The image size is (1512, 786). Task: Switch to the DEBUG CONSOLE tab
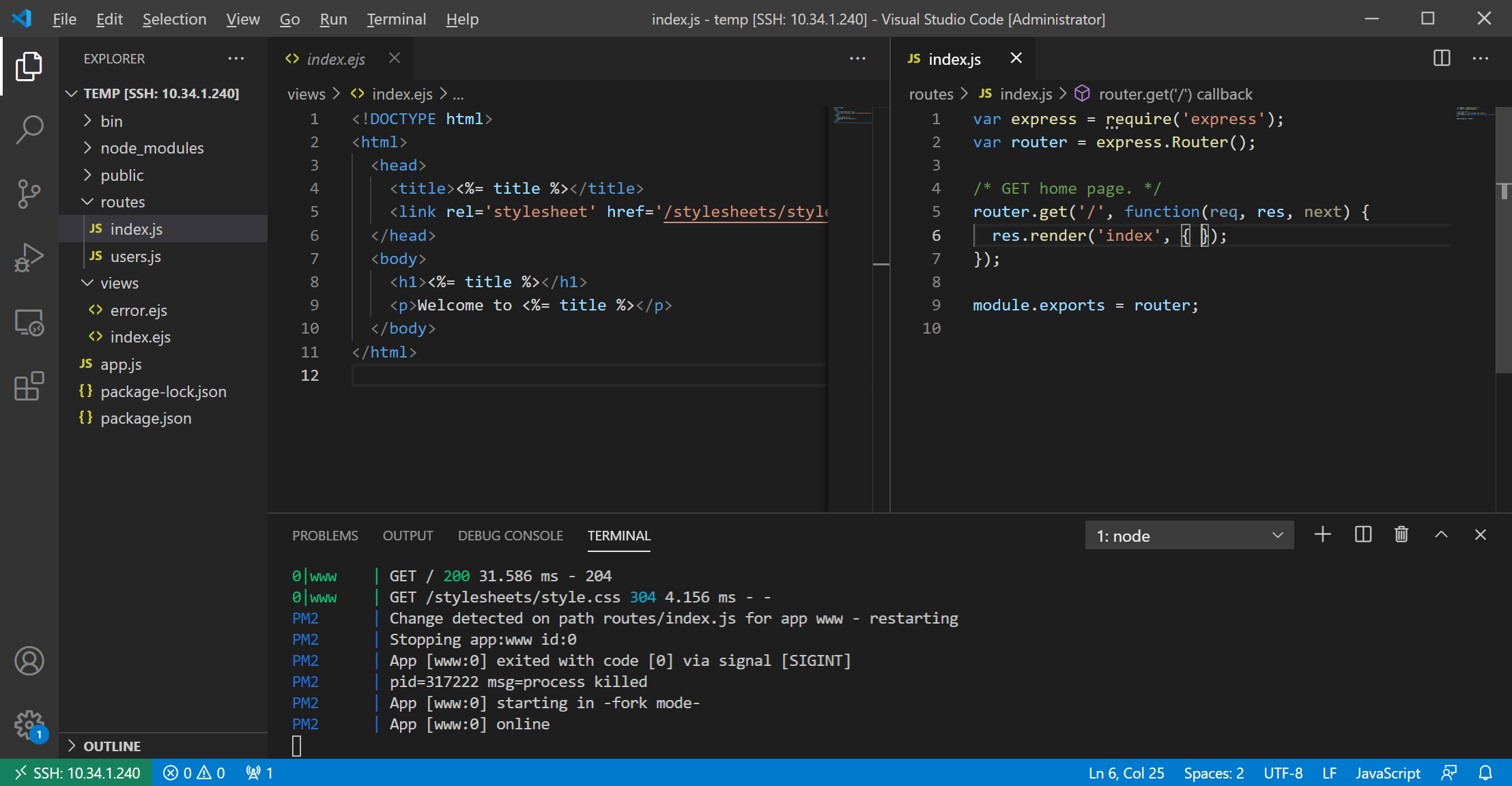510,536
